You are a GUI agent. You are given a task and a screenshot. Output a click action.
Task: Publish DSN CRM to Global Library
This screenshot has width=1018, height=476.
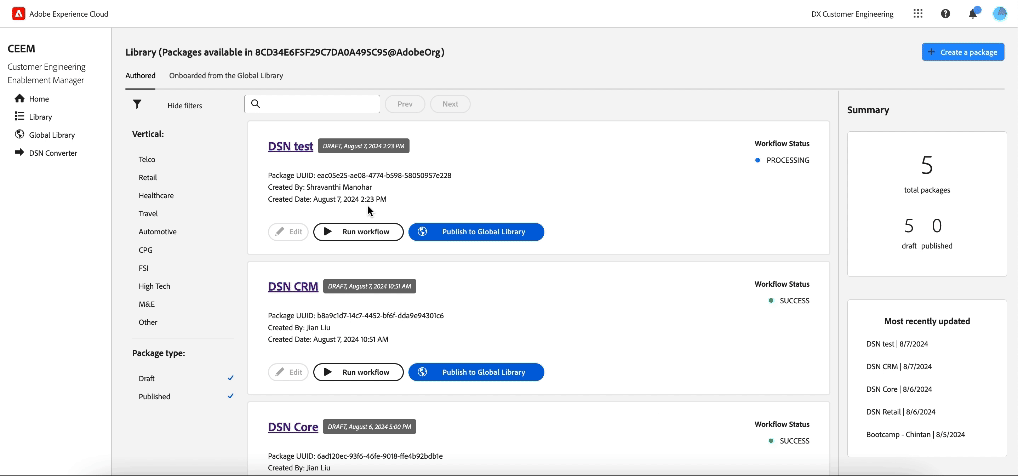point(476,372)
